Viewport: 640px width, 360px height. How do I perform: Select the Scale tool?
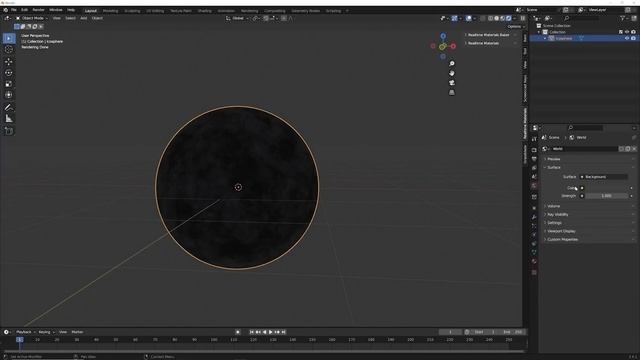[x=9, y=84]
